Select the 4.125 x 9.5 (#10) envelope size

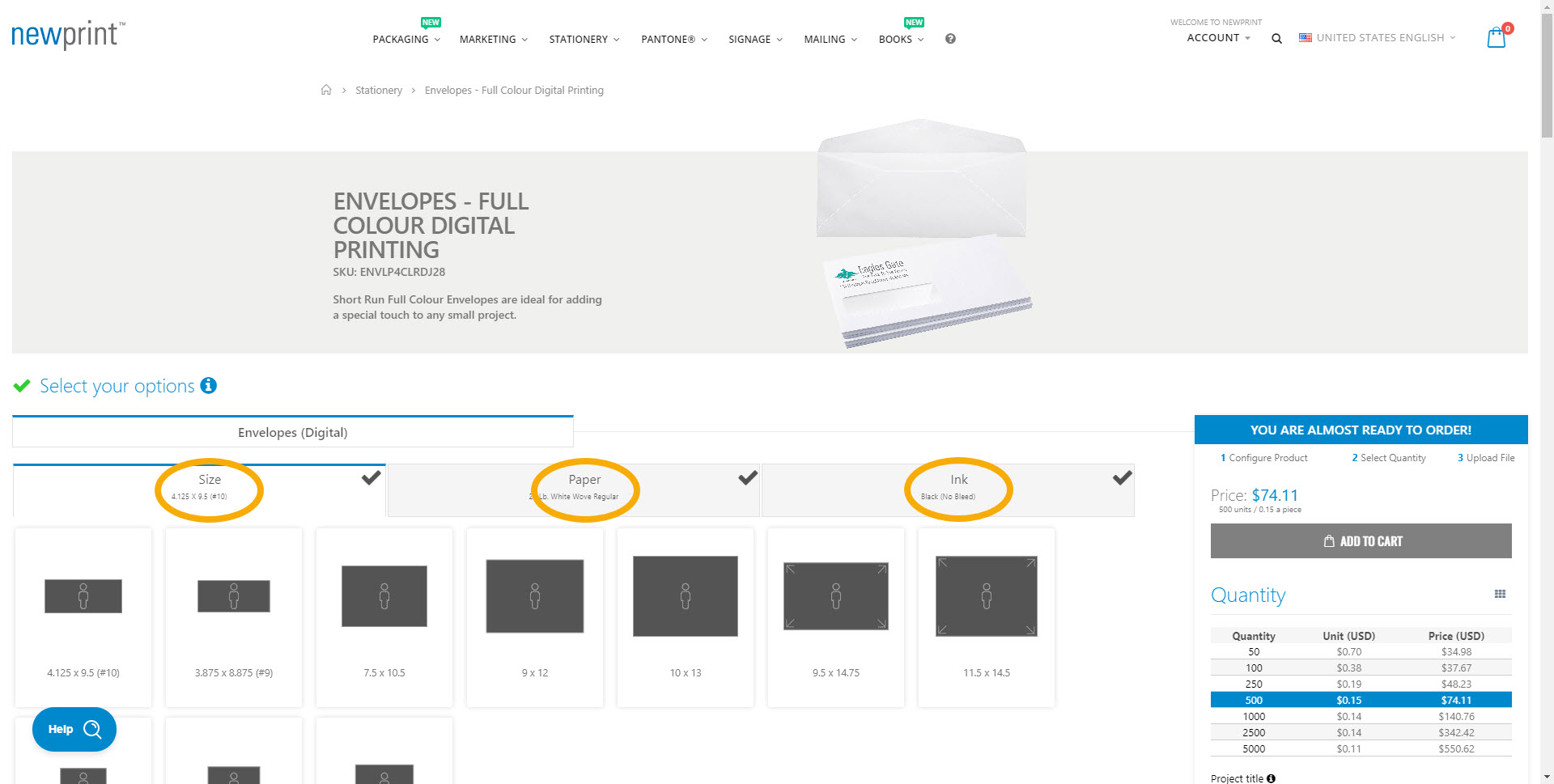coord(83,617)
